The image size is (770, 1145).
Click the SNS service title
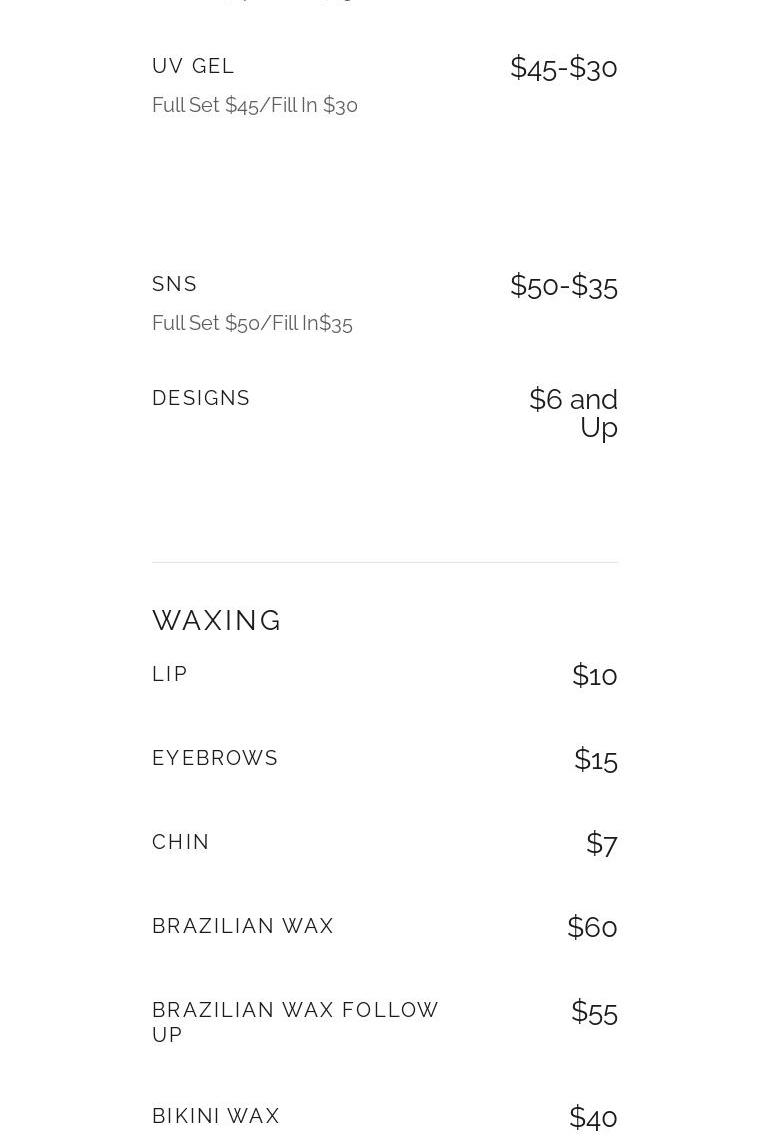pyautogui.click(x=175, y=284)
